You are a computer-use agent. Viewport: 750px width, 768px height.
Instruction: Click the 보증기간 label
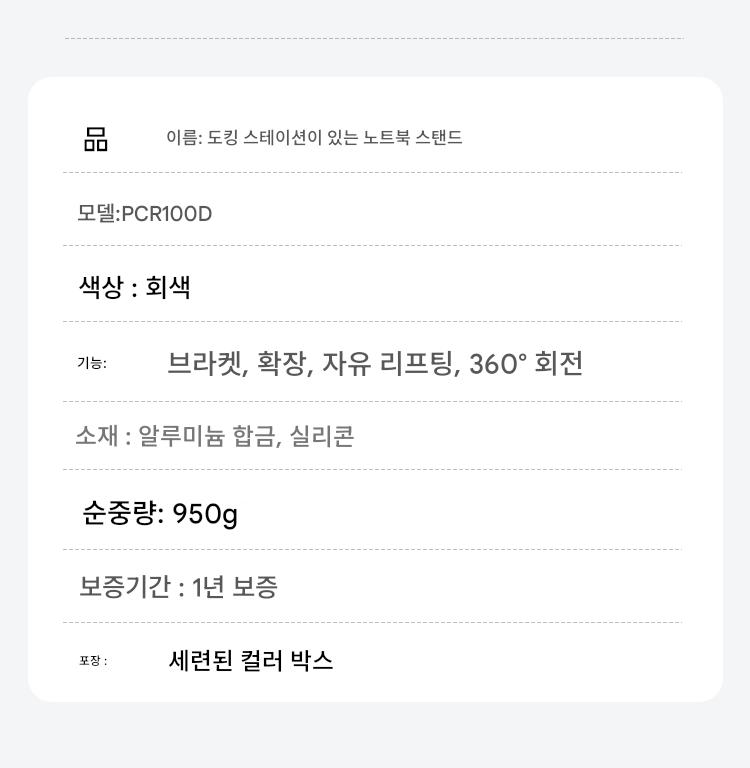[125, 587]
